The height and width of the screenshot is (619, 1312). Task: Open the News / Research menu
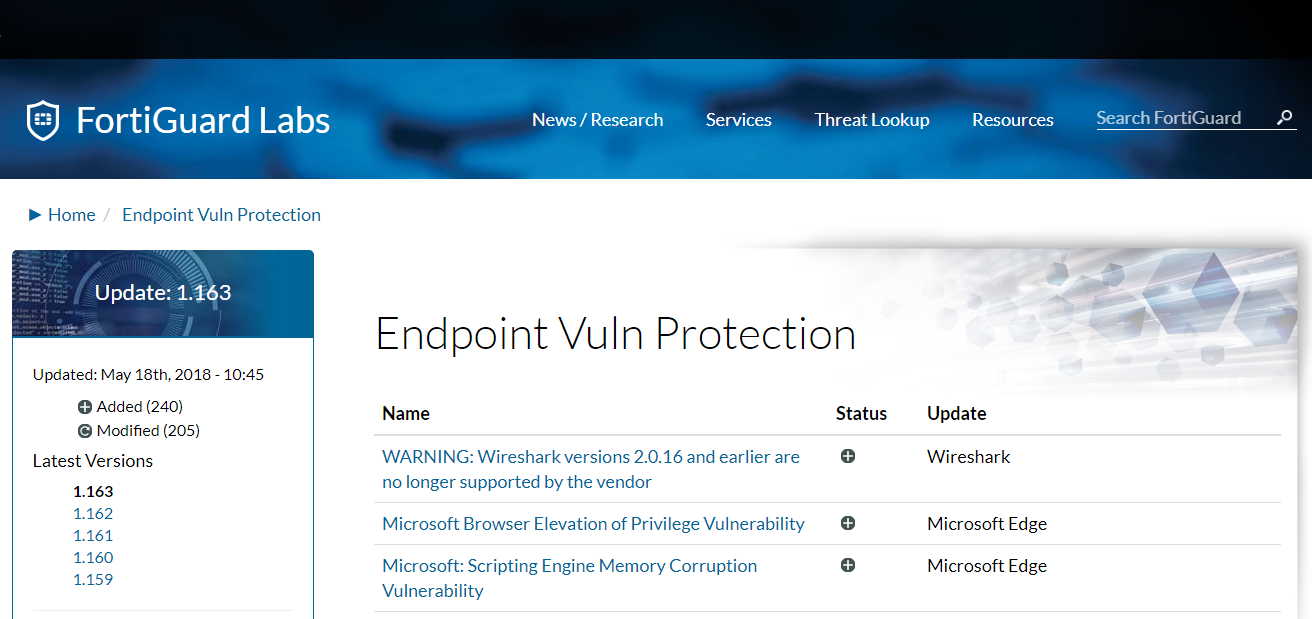pos(597,120)
